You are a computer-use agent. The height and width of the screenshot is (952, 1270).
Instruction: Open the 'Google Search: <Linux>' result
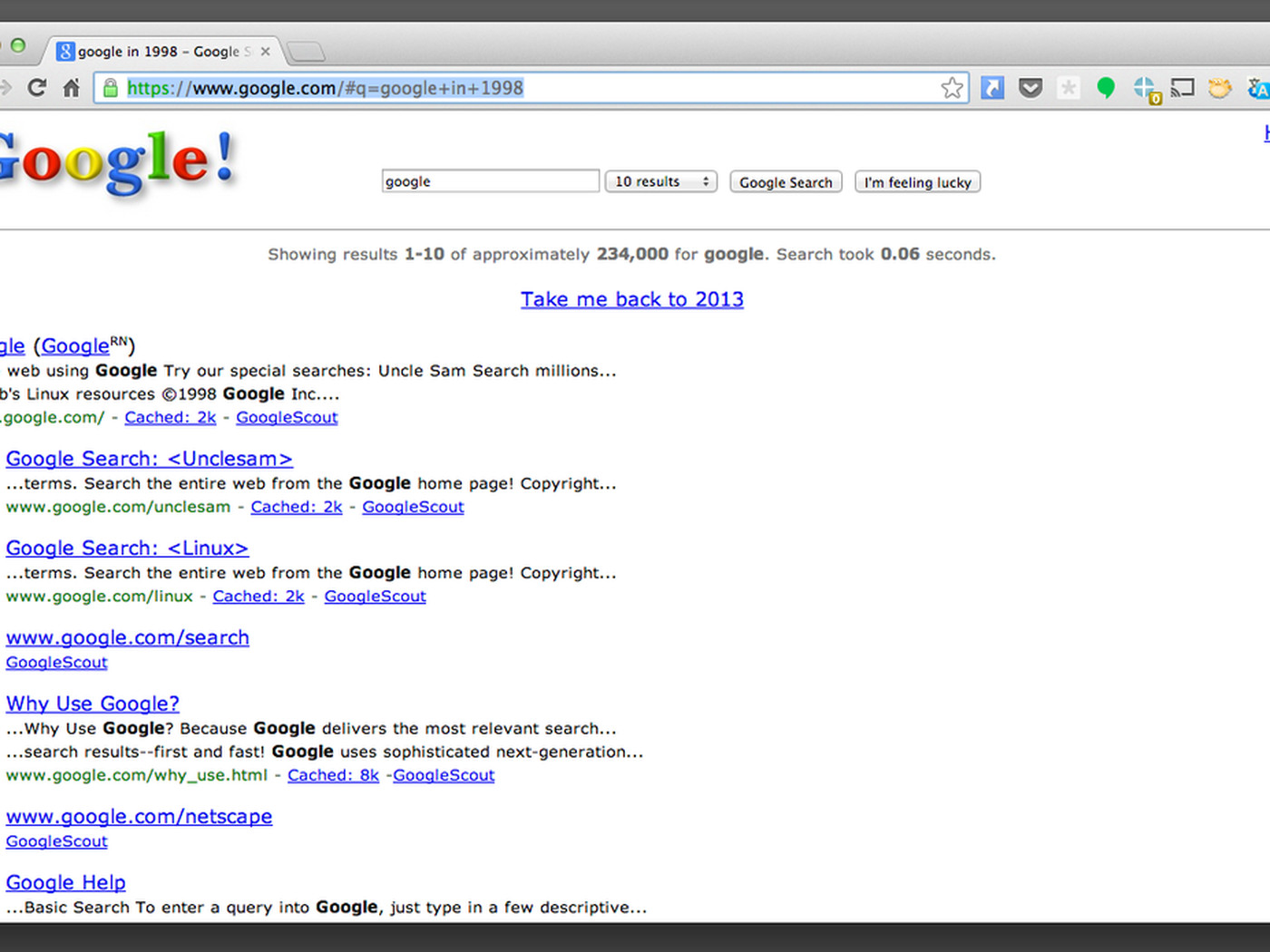(x=127, y=549)
